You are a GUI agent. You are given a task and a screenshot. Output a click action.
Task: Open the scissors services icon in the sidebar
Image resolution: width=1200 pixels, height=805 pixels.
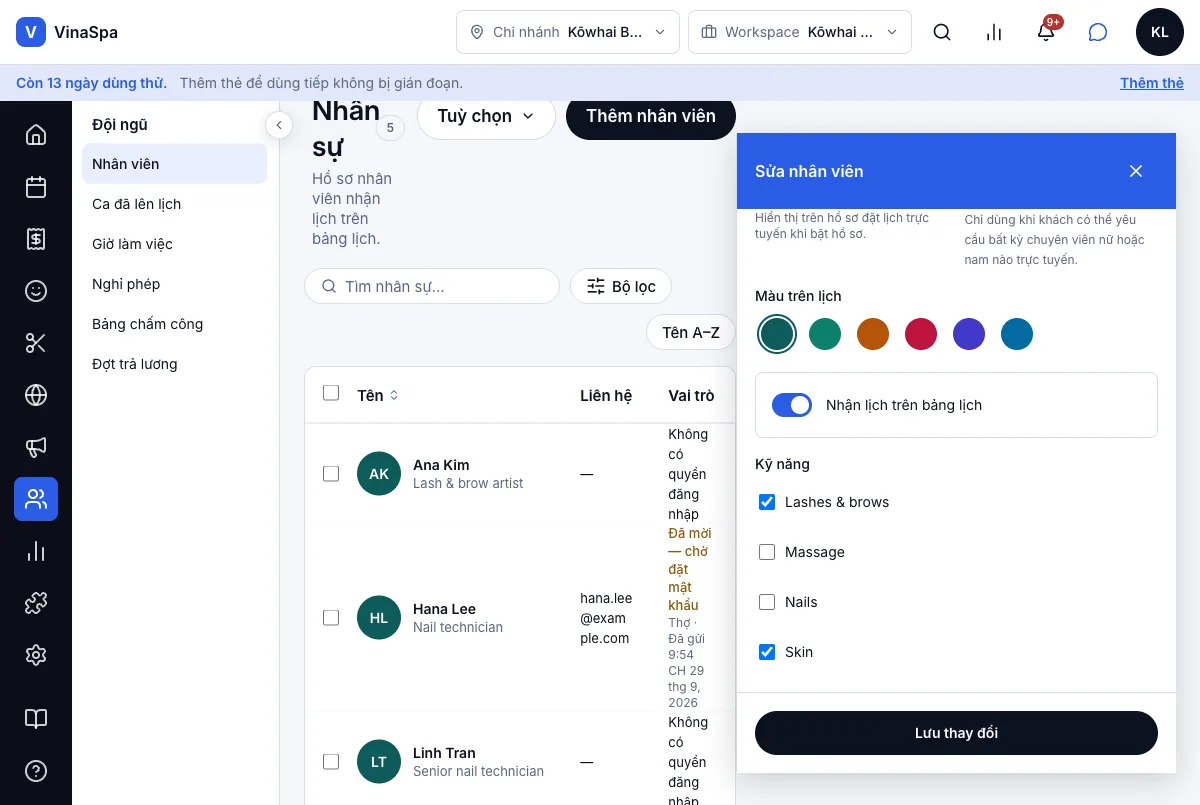(x=36, y=343)
